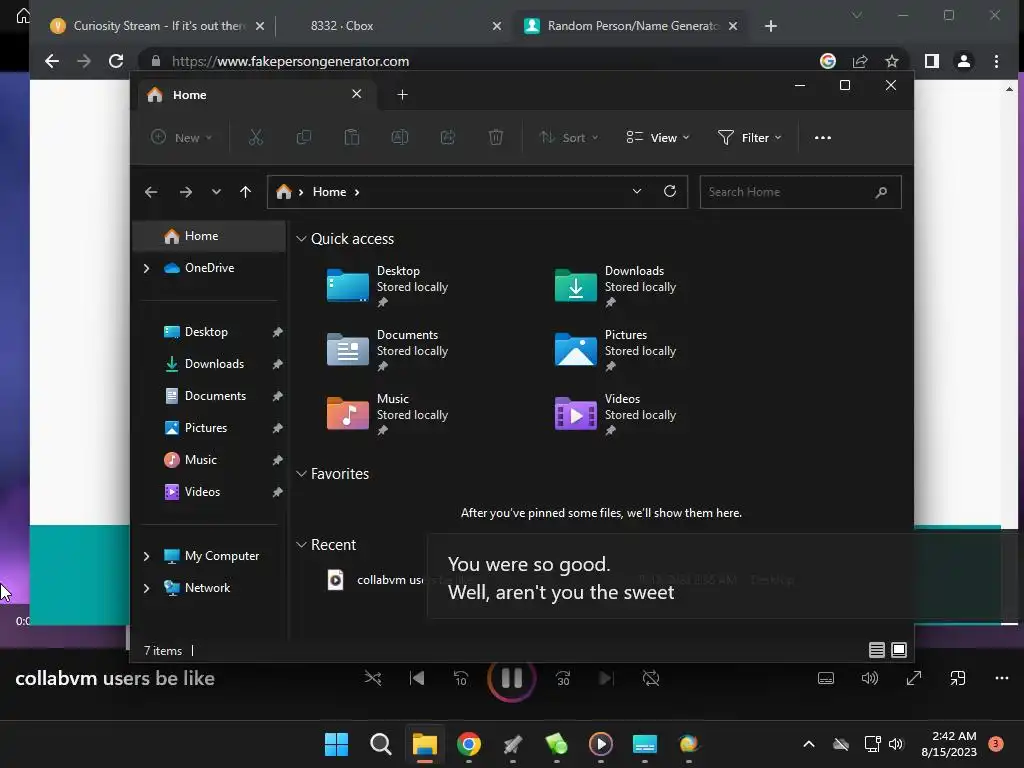Open the Windows Start menu
Image resolution: width=1024 pixels, height=768 pixels.
coord(336,744)
